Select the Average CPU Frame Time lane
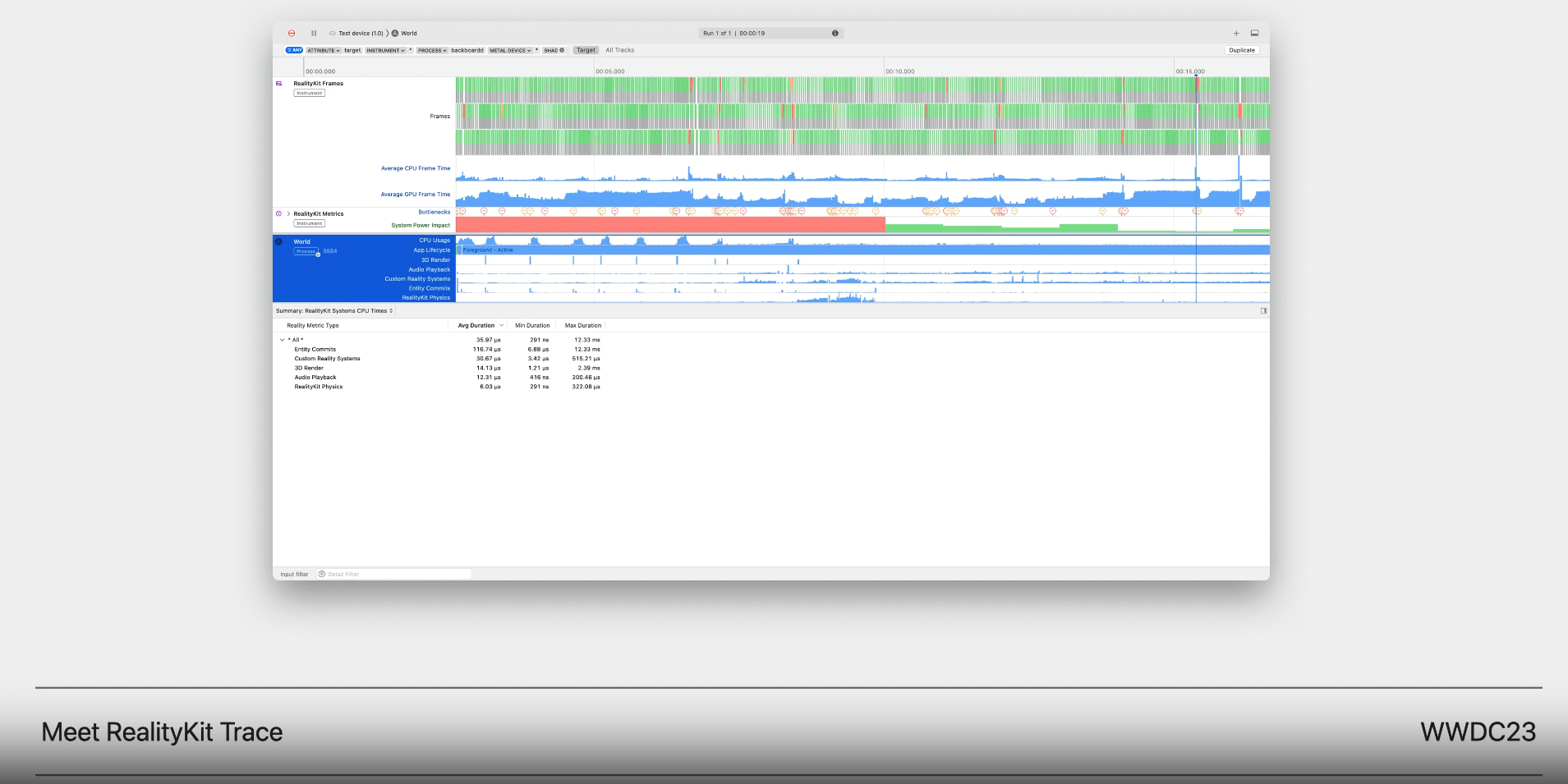This screenshot has width=1568, height=784. click(416, 168)
